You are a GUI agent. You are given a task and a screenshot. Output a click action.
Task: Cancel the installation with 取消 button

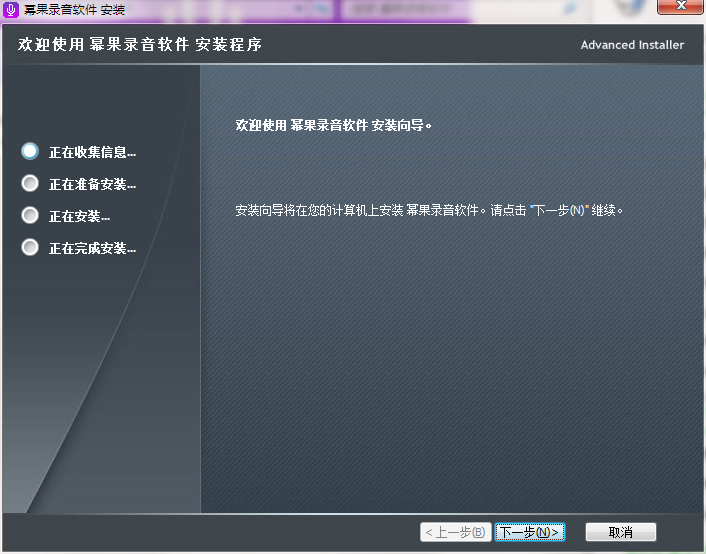[x=620, y=532]
